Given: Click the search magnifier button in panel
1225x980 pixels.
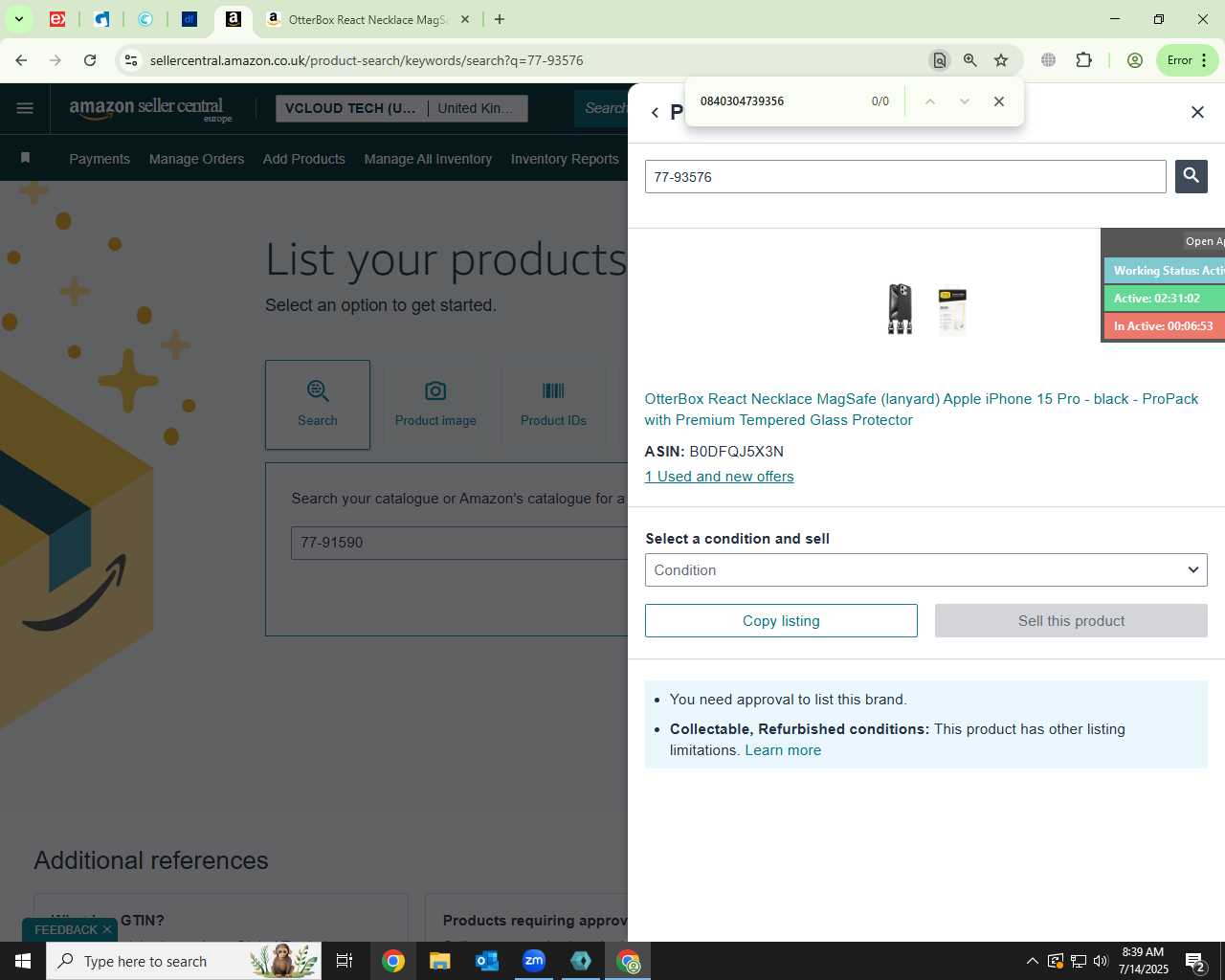Looking at the screenshot, I should [x=1191, y=176].
